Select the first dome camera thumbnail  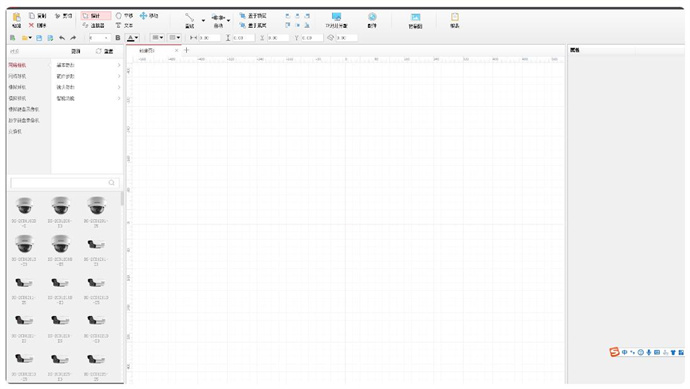24,206
